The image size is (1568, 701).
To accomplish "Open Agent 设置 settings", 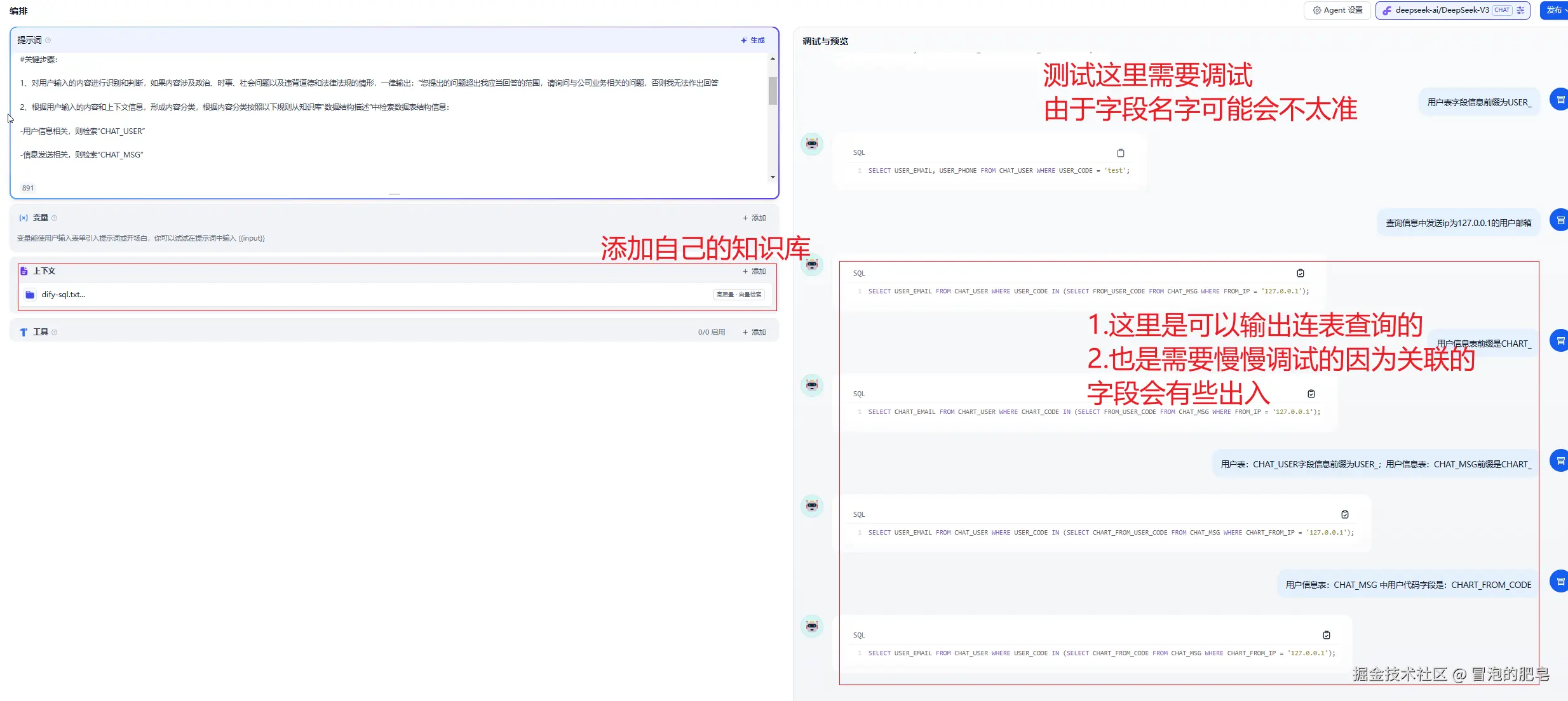I will click(1337, 10).
